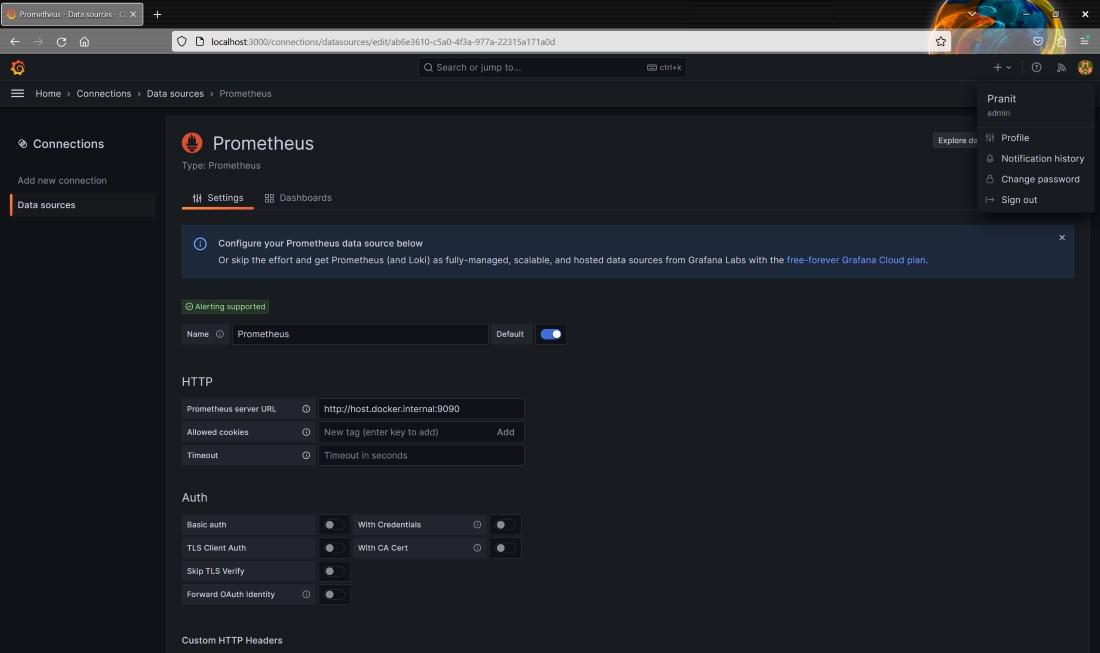Focus the Timeout in seconds field
This screenshot has width=1100, height=653.
coord(421,455)
